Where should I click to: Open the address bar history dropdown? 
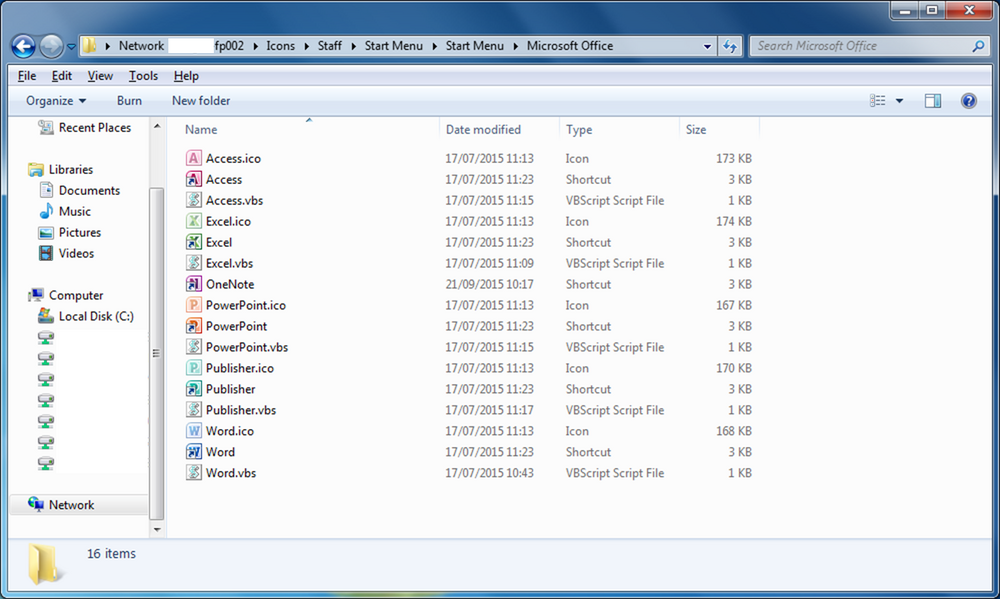click(x=707, y=47)
